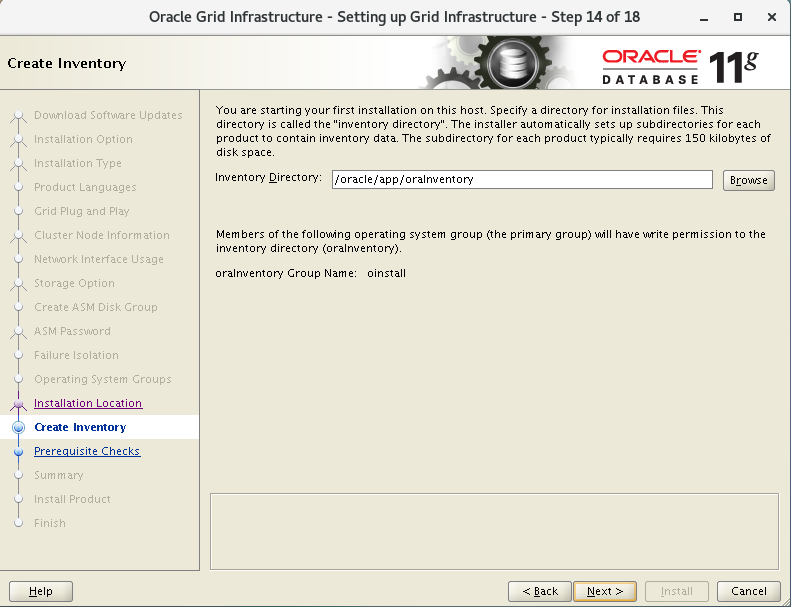Click the Install Product step
This screenshot has height=607, width=791.
pyautogui.click(x=72, y=499)
